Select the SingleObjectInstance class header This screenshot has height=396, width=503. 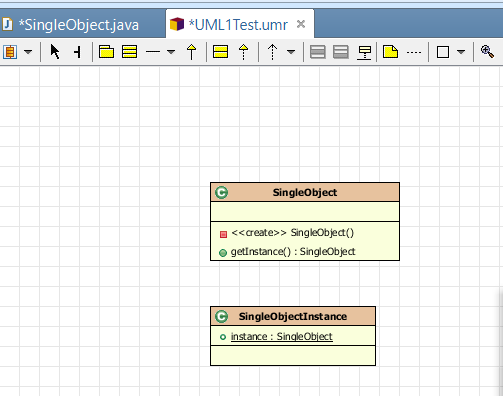coord(293,316)
